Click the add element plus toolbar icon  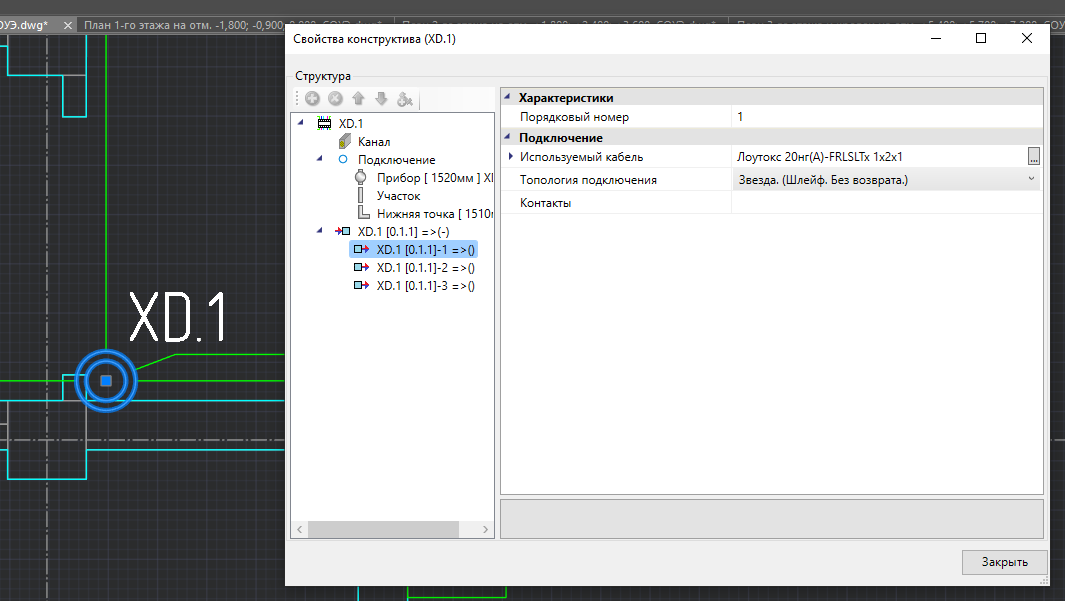(x=312, y=99)
